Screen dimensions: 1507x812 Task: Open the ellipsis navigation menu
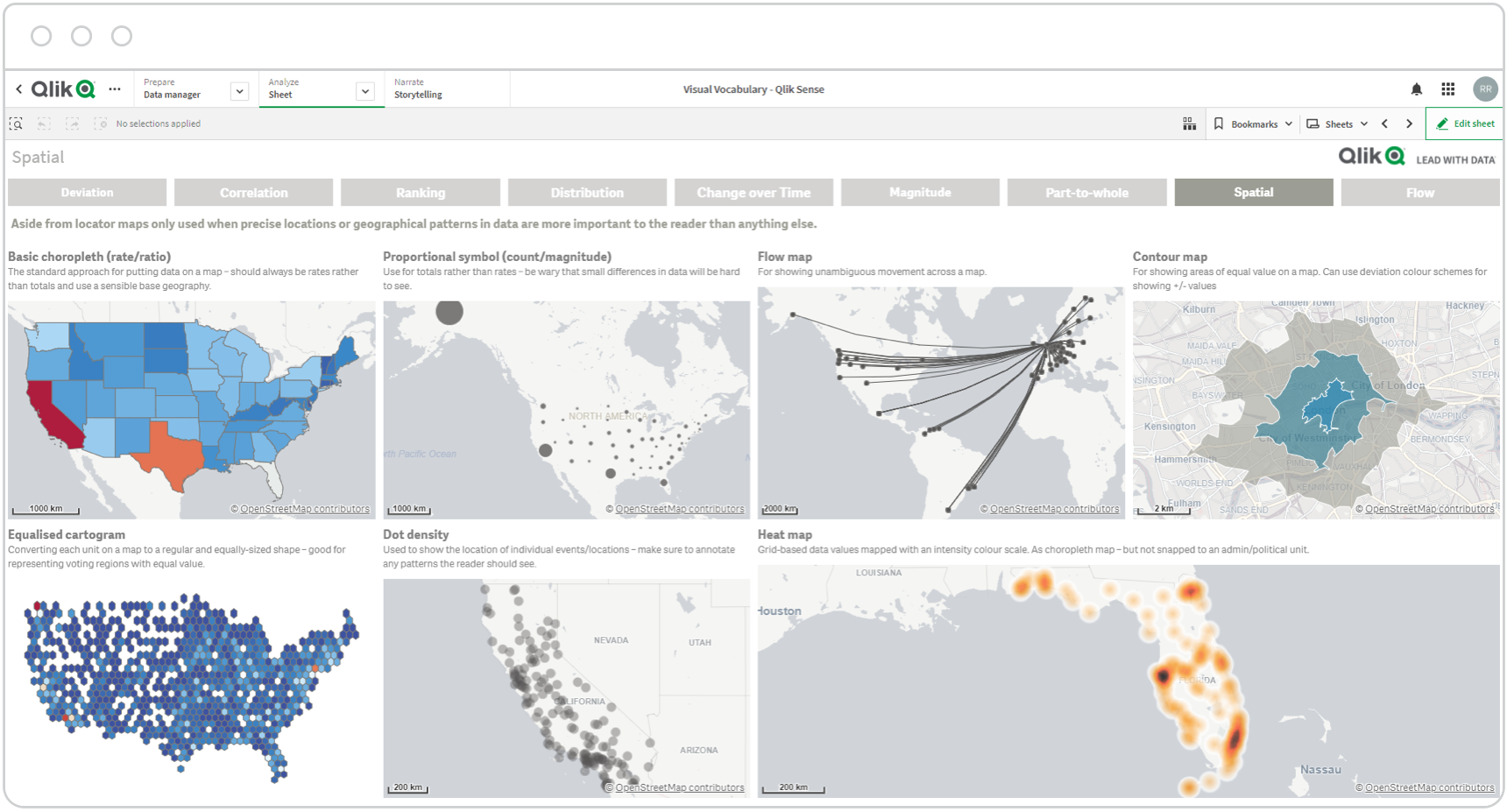115,89
